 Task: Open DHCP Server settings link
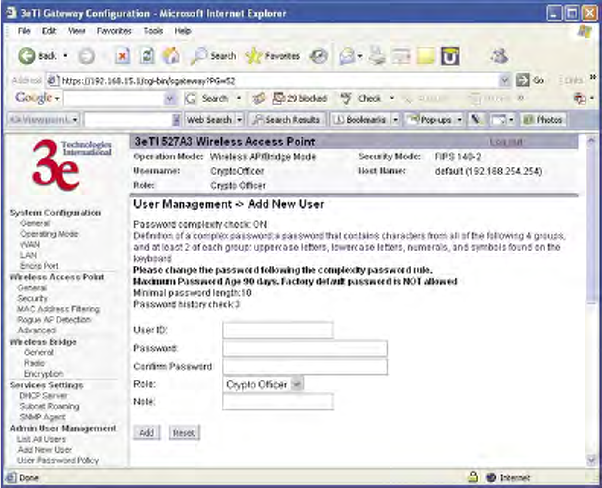(43, 395)
